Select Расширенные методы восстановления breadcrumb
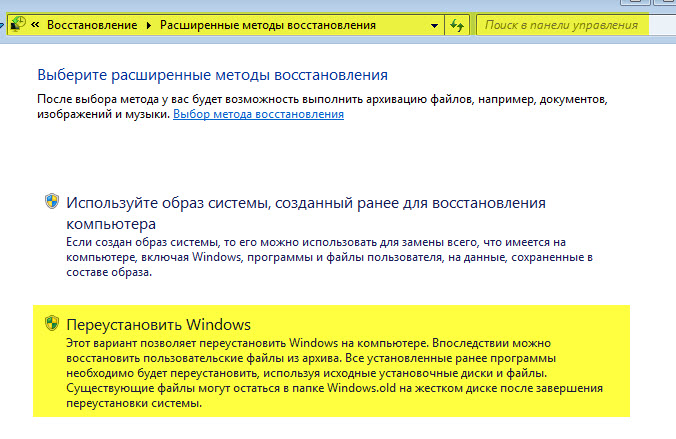This screenshot has width=676, height=439. click(x=268, y=25)
